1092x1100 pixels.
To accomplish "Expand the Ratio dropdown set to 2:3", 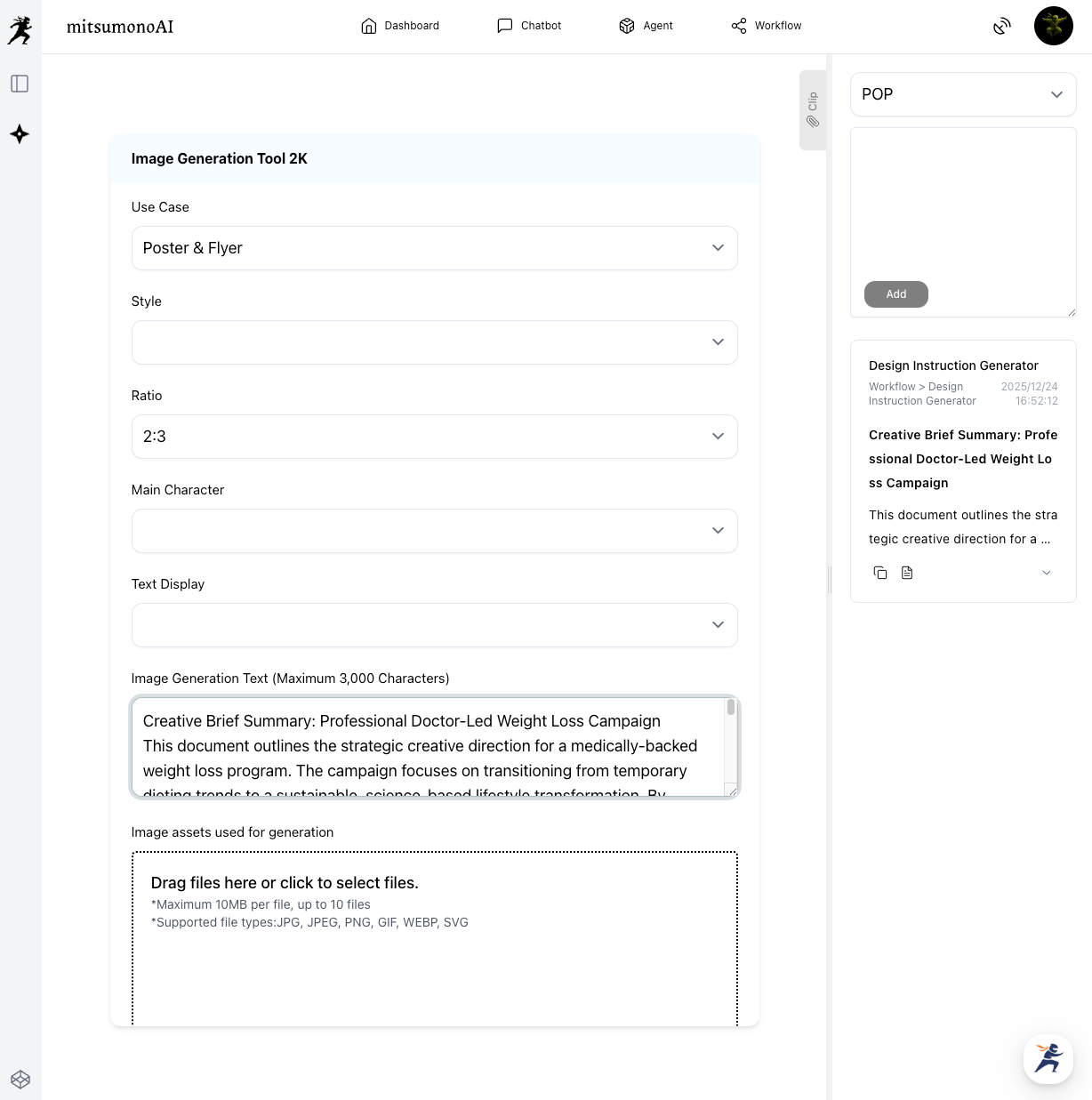I will 434,437.
